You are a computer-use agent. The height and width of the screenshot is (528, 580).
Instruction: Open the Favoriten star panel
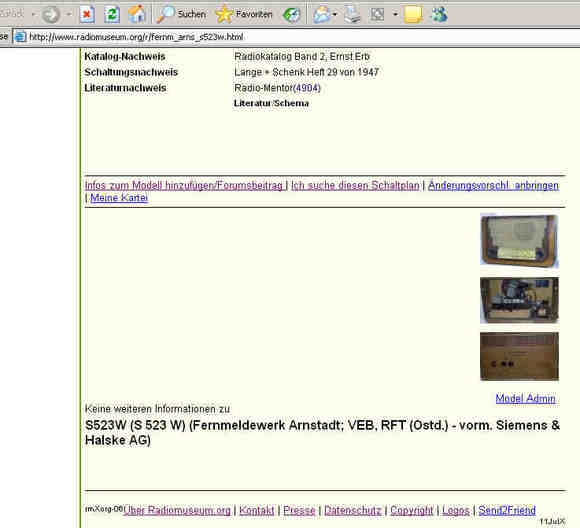[244, 14]
